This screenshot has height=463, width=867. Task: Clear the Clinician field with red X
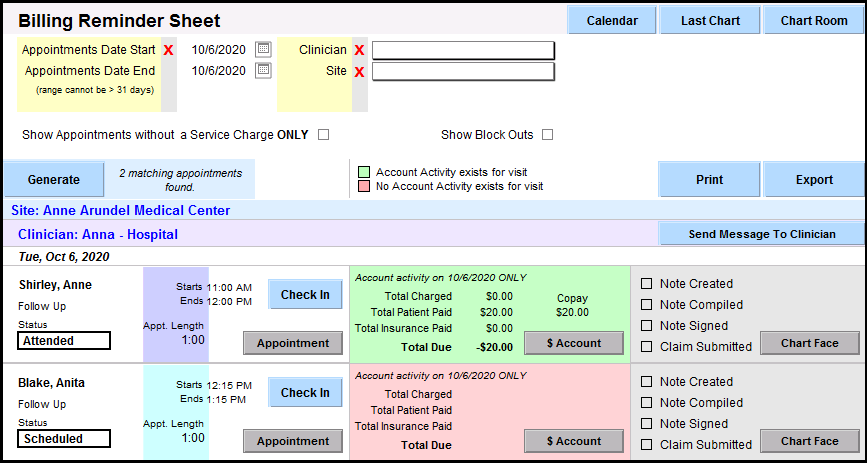(359, 50)
